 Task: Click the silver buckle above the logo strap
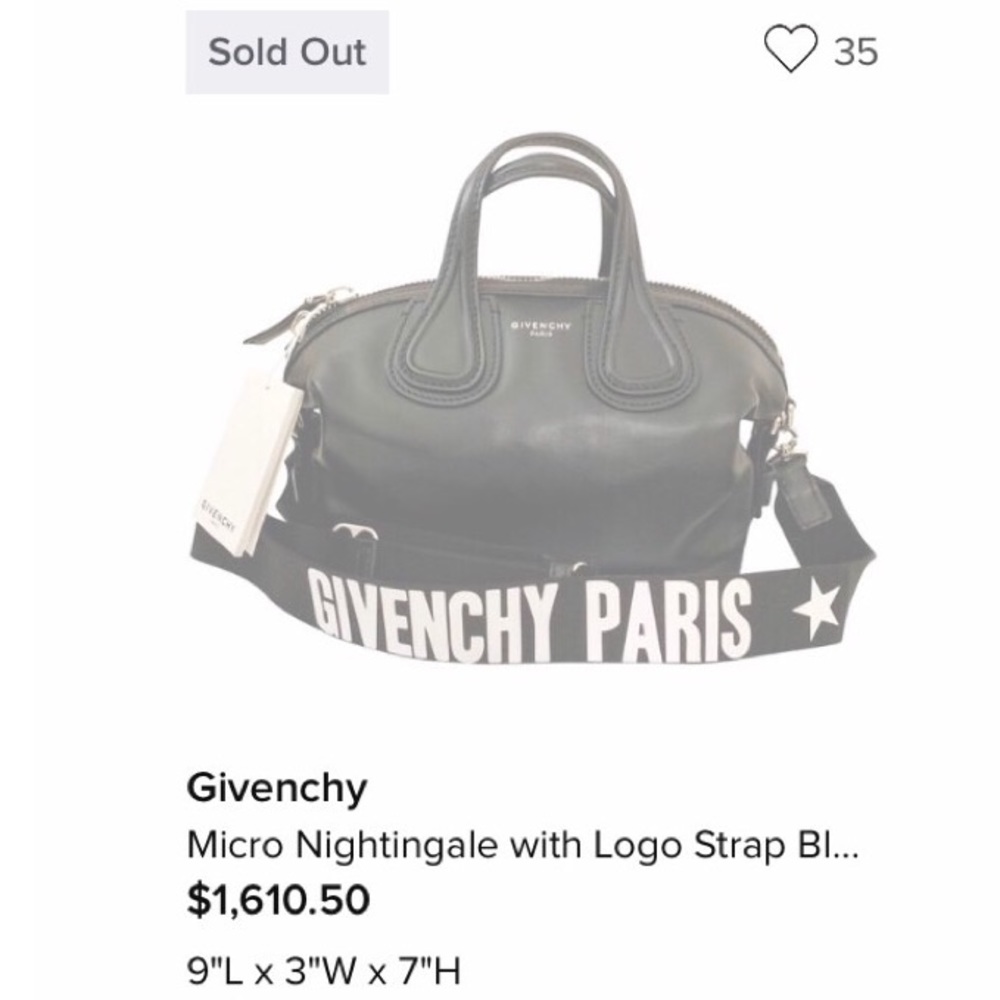pyautogui.click(x=355, y=537)
